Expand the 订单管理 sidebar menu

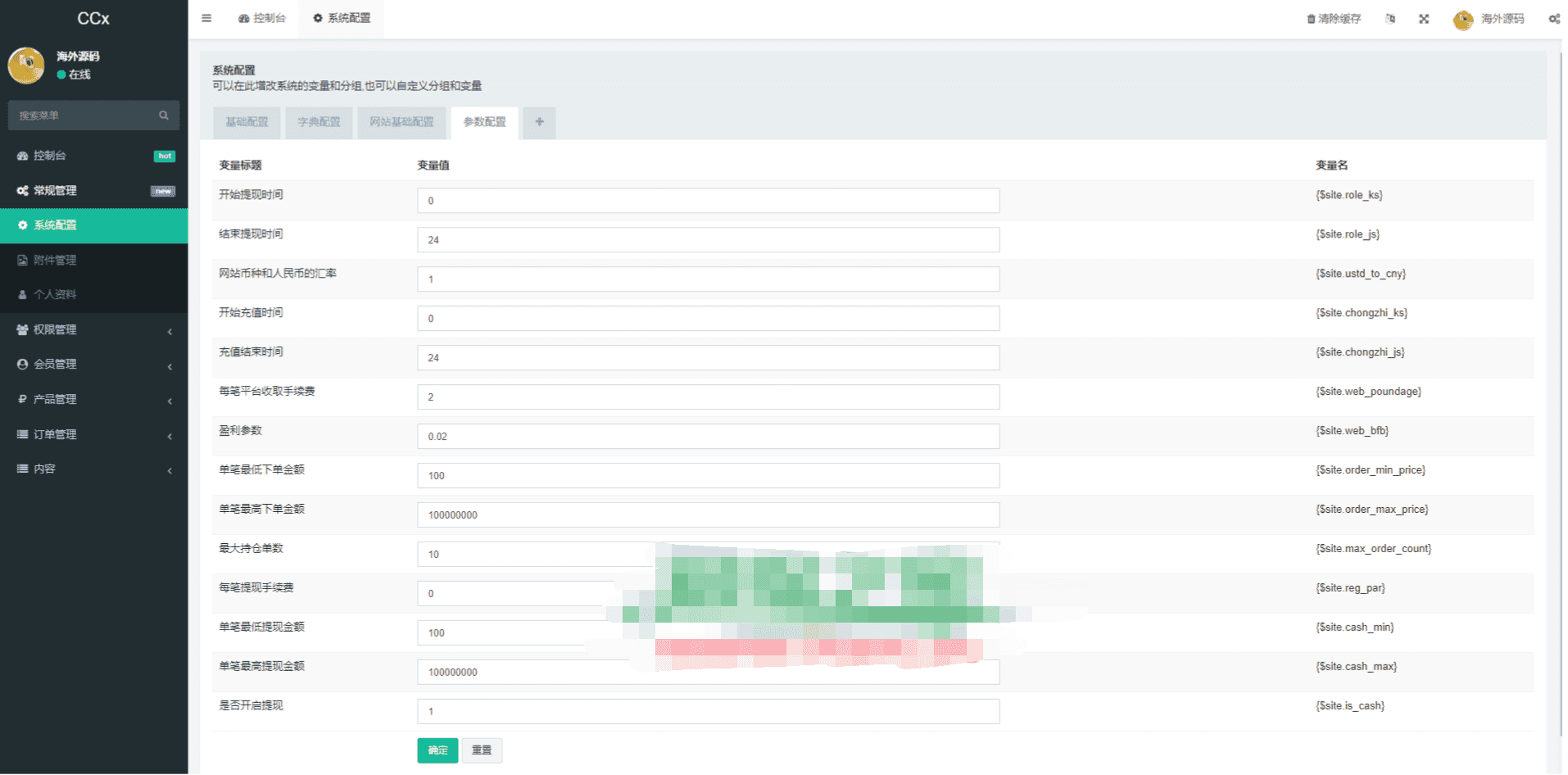pos(93,434)
